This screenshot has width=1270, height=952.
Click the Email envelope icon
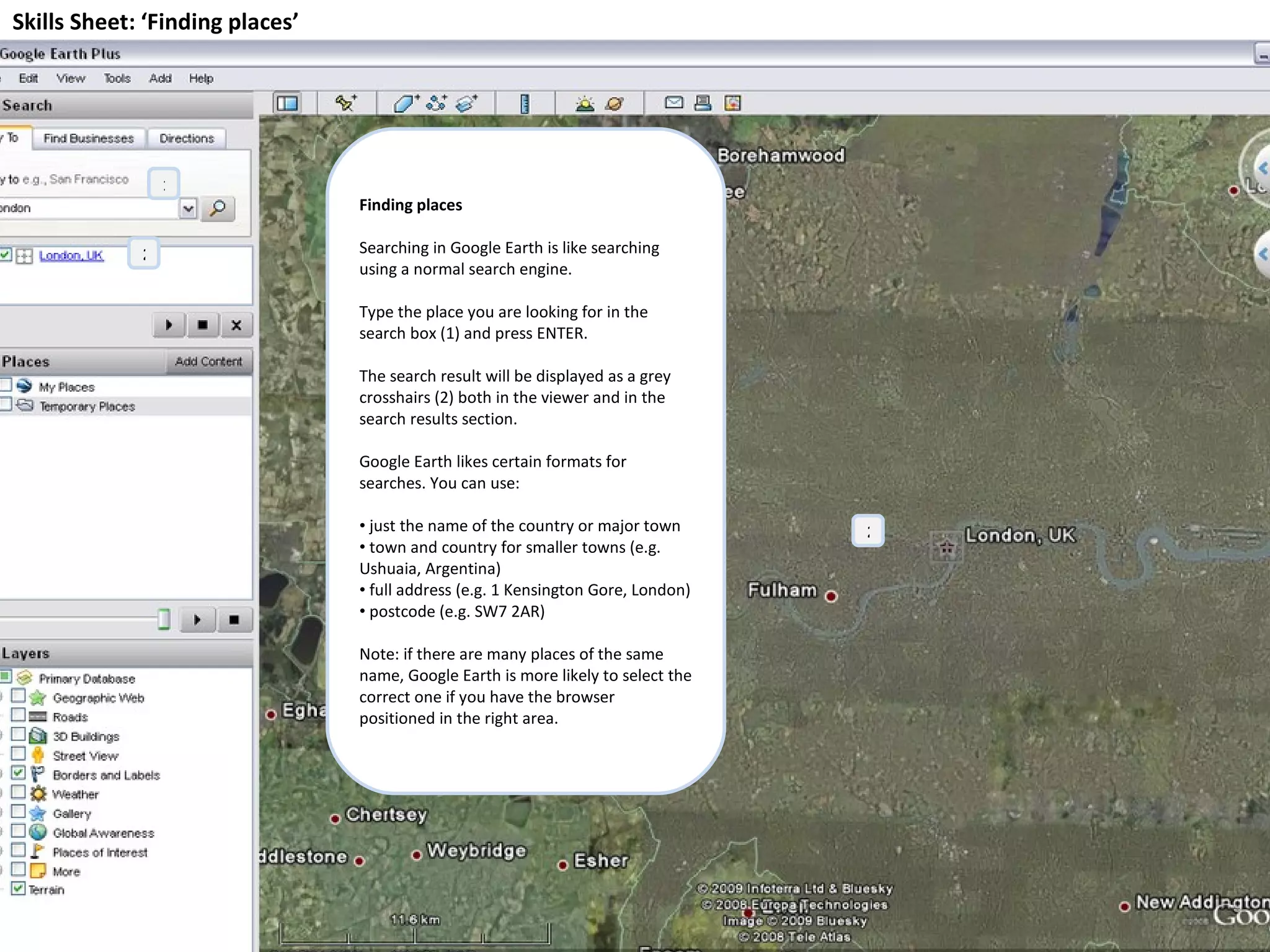click(x=673, y=102)
